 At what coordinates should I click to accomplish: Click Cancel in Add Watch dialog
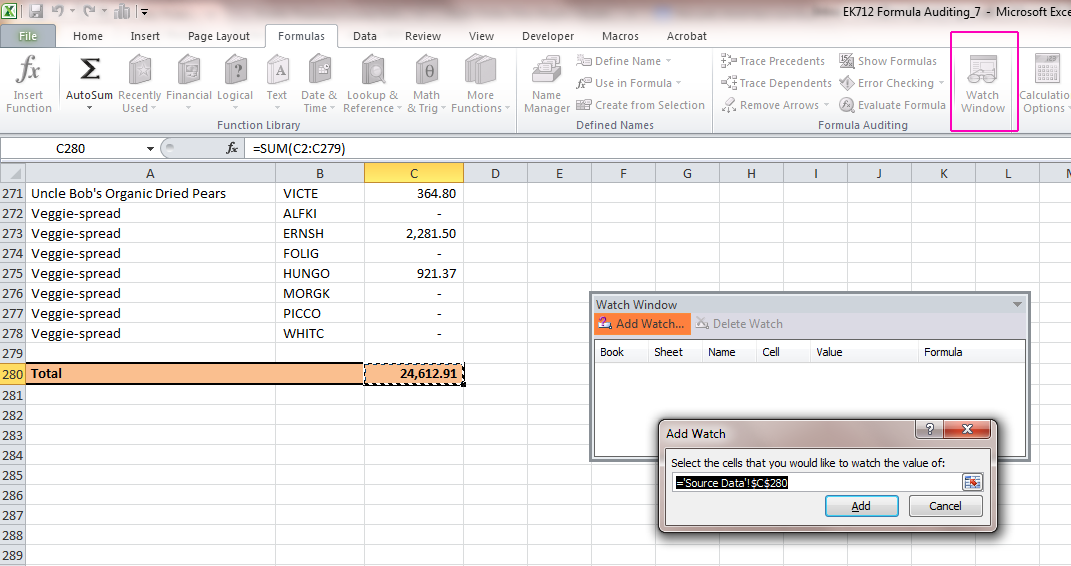[x=945, y=506]
